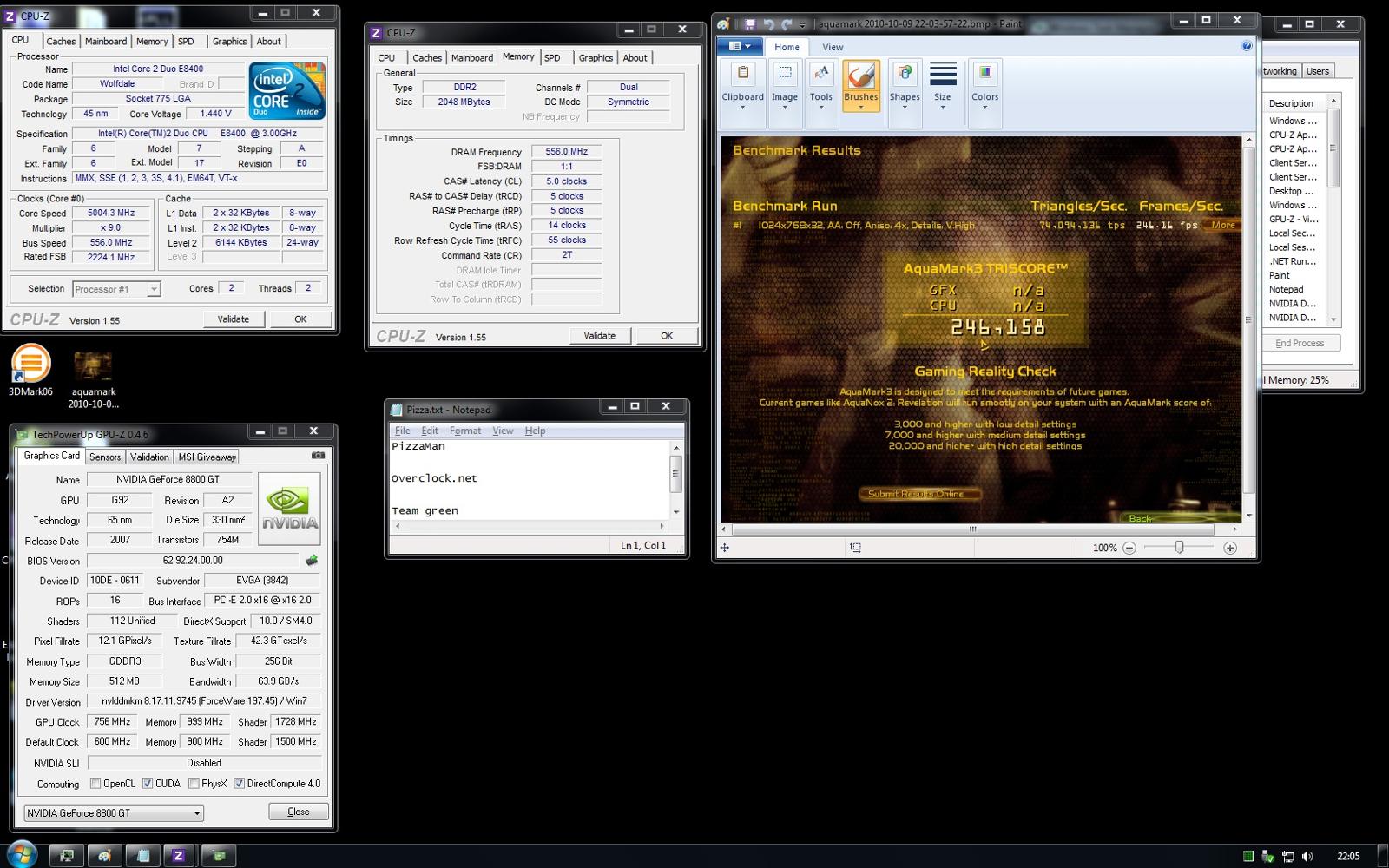
Task: Click the Redo arrow in Paint title bar
Action: (787, 24)
